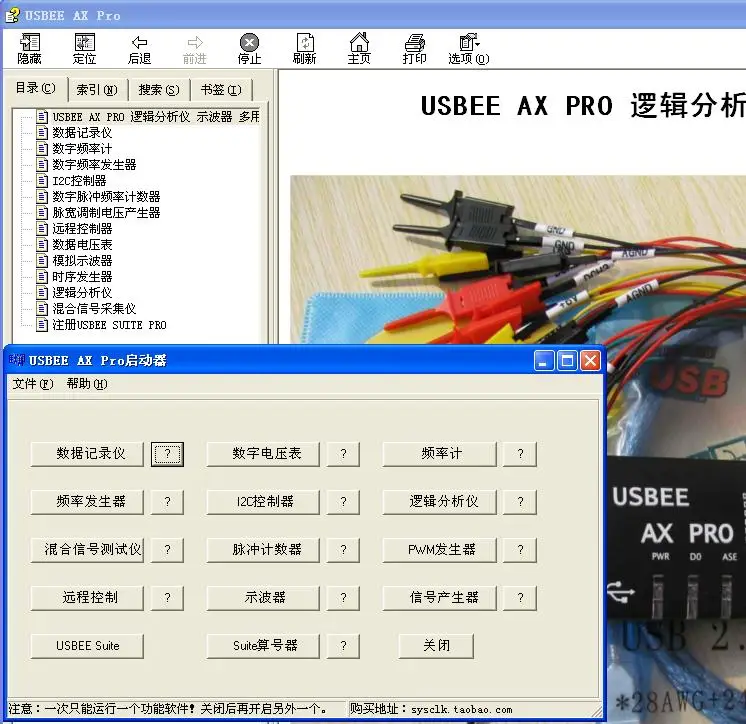This screenshot has height=724, width=746.
Task: Click the ? help button beside 频率发生器
Action: 167,502
